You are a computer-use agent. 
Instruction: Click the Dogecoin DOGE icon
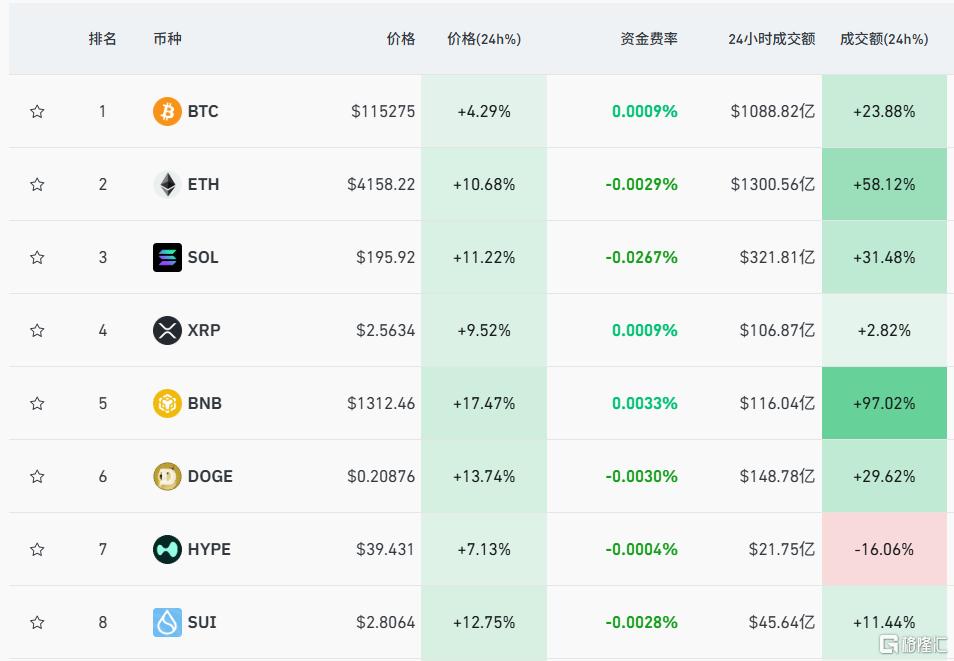tap(167, 476)
